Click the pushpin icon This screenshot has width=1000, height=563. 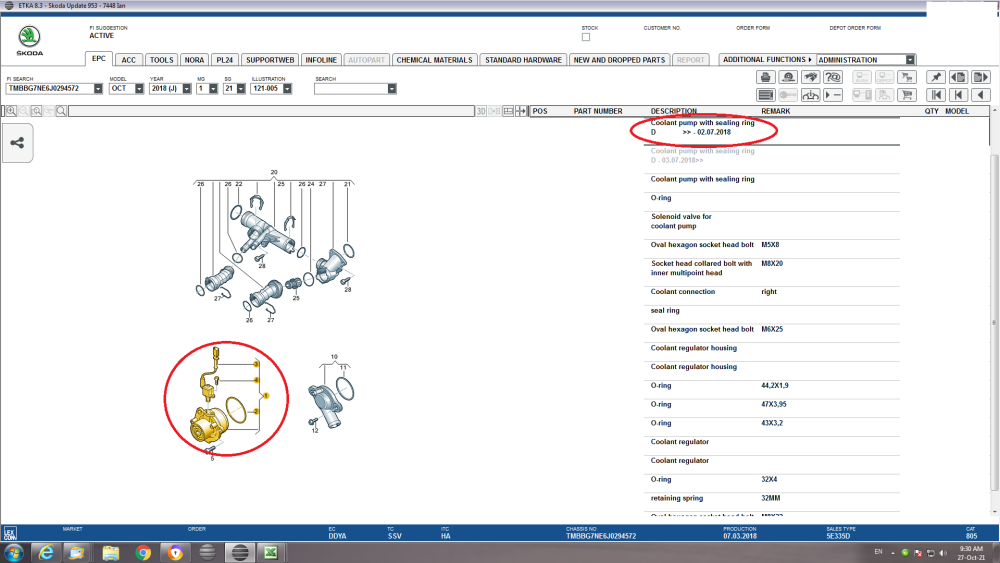click(x=936, y=77)
